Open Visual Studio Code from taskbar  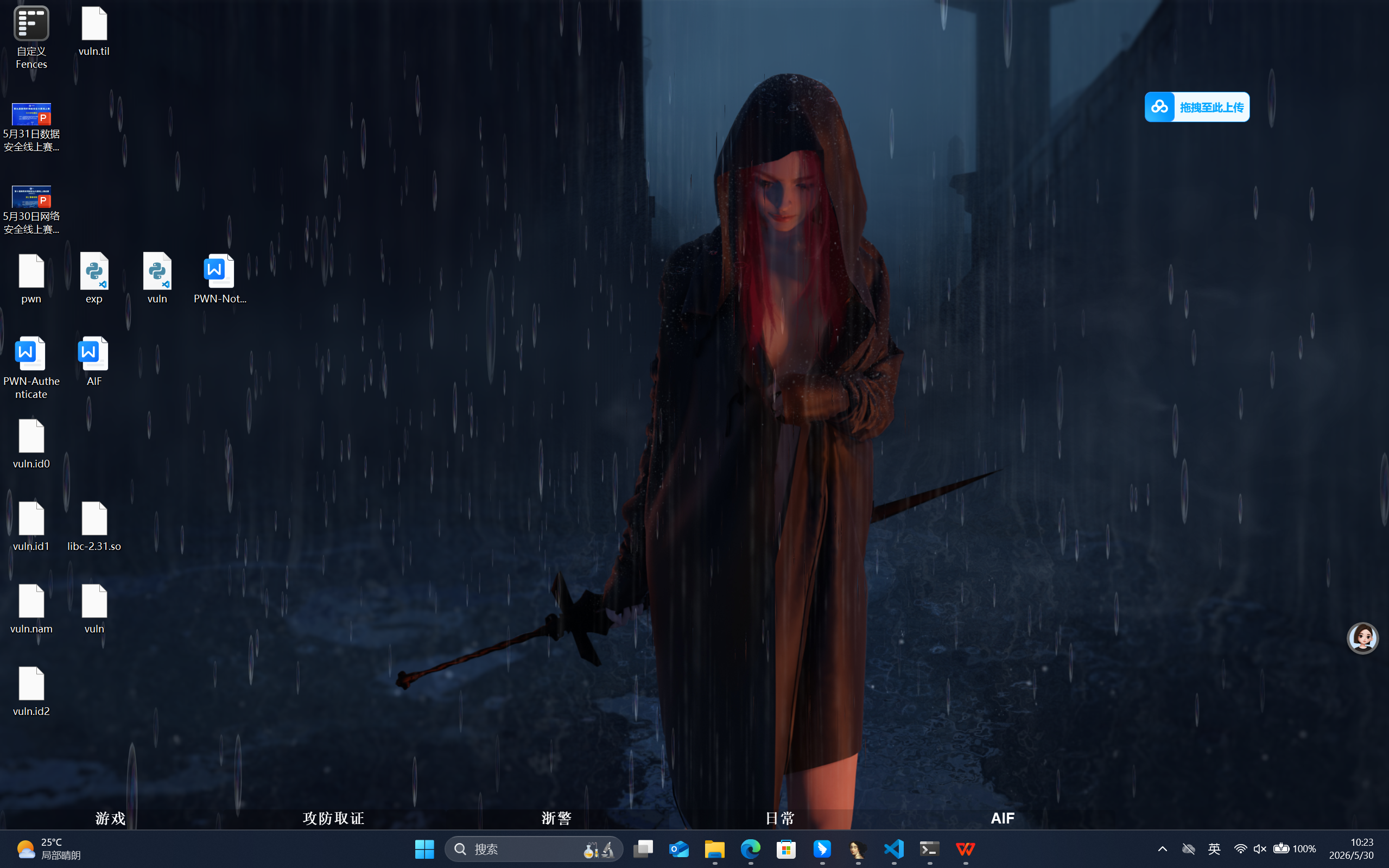pyautogui.click(x=893, y=849)
